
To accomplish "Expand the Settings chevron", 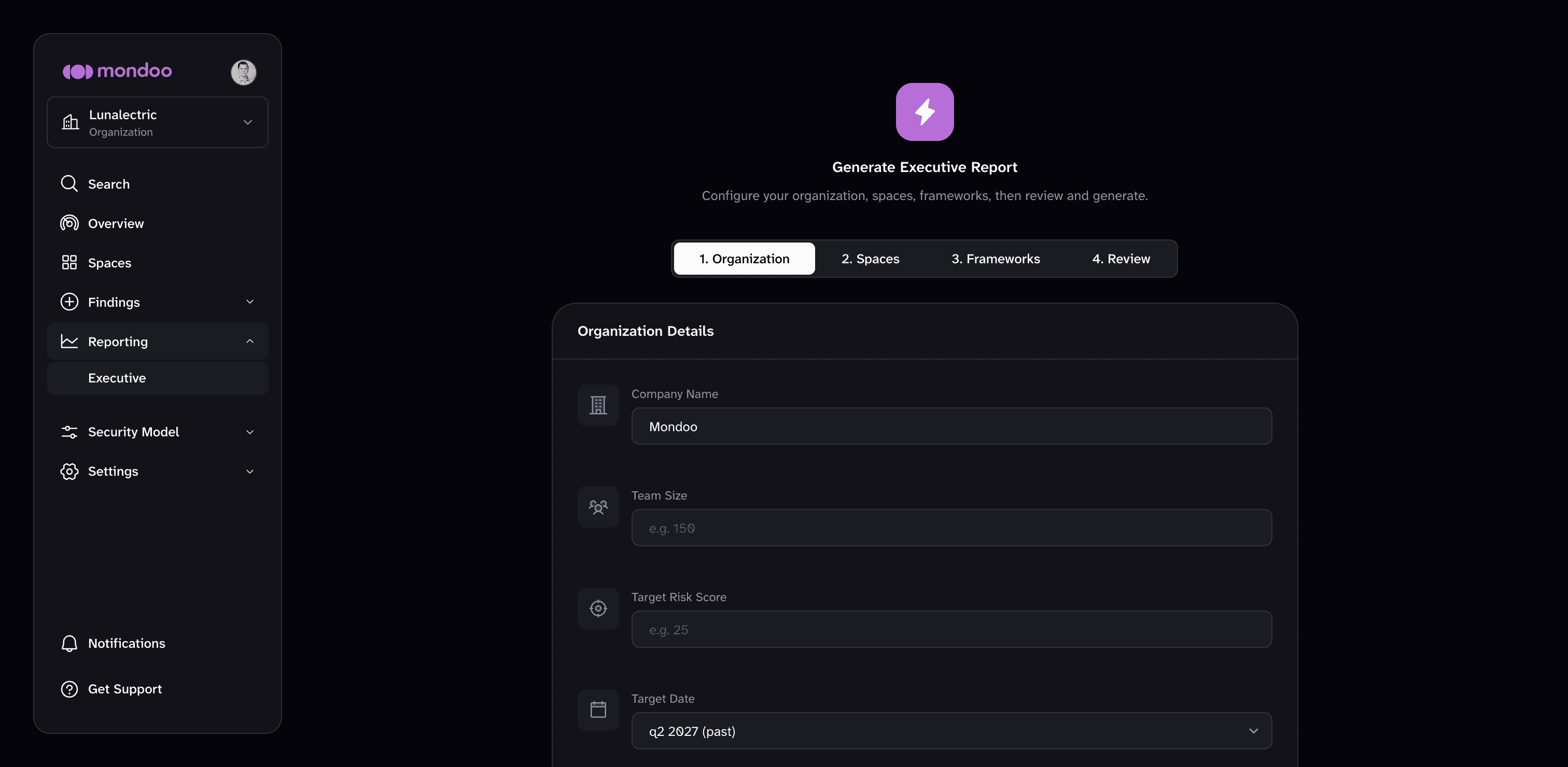I will (249, 472).
